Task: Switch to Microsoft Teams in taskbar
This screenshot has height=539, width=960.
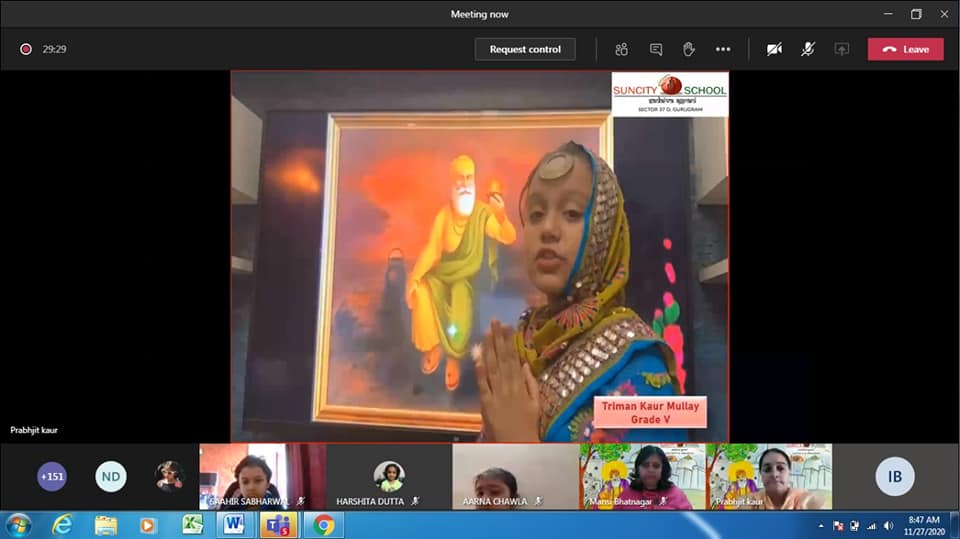Action: (279, 525)
